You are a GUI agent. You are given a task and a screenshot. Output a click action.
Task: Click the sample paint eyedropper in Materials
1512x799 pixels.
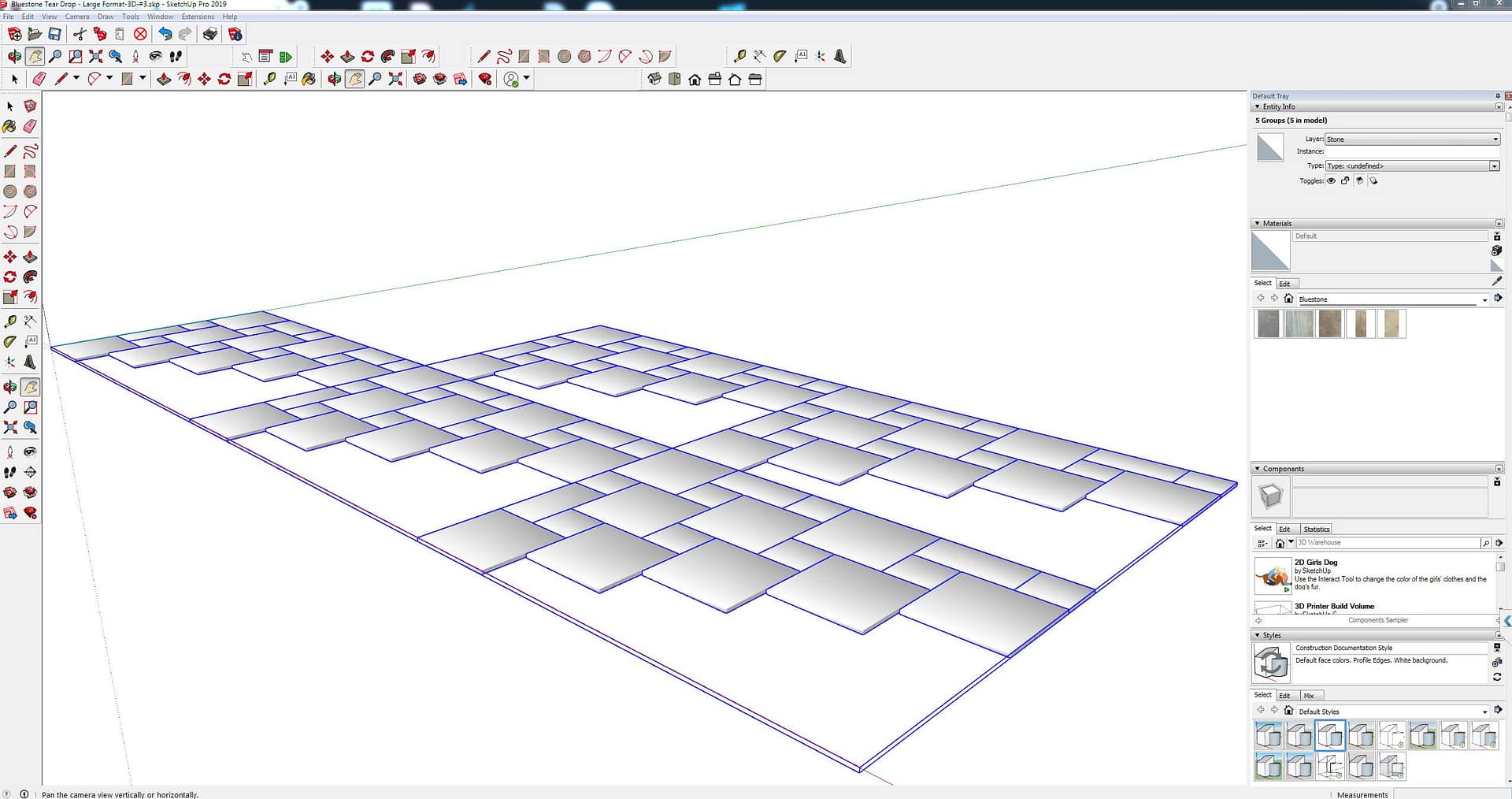coord(1497,281)
